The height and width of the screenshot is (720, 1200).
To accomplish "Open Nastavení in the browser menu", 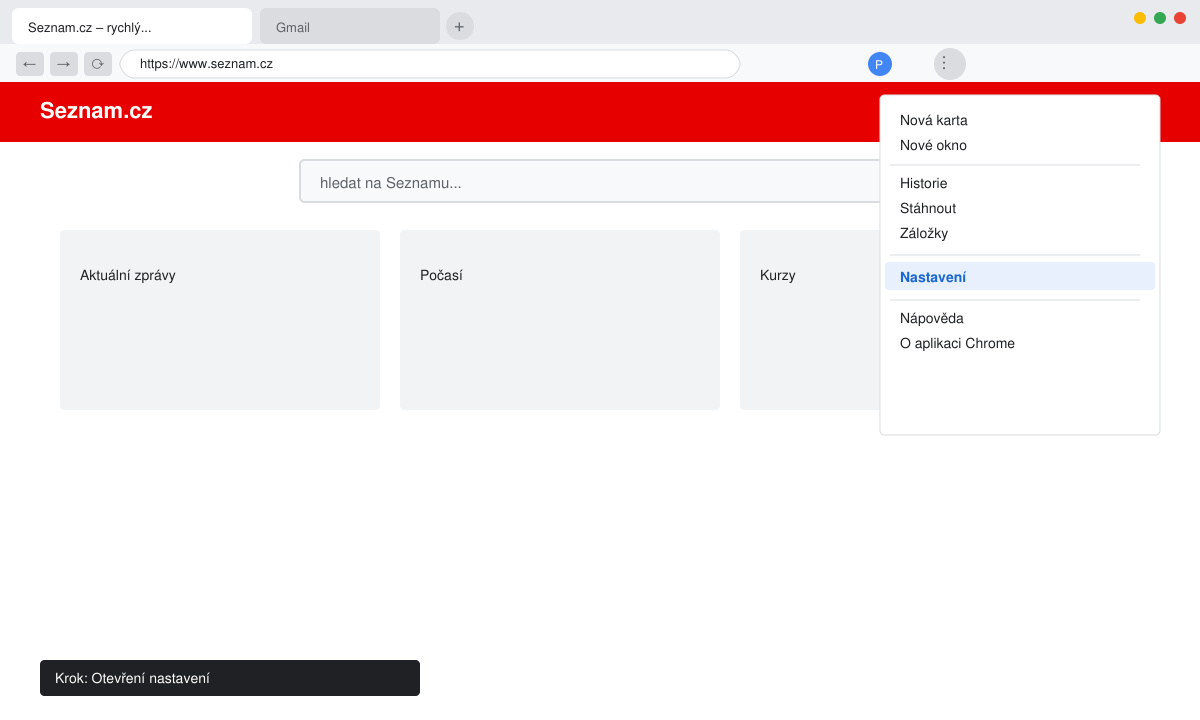I will coord(1020,276).
